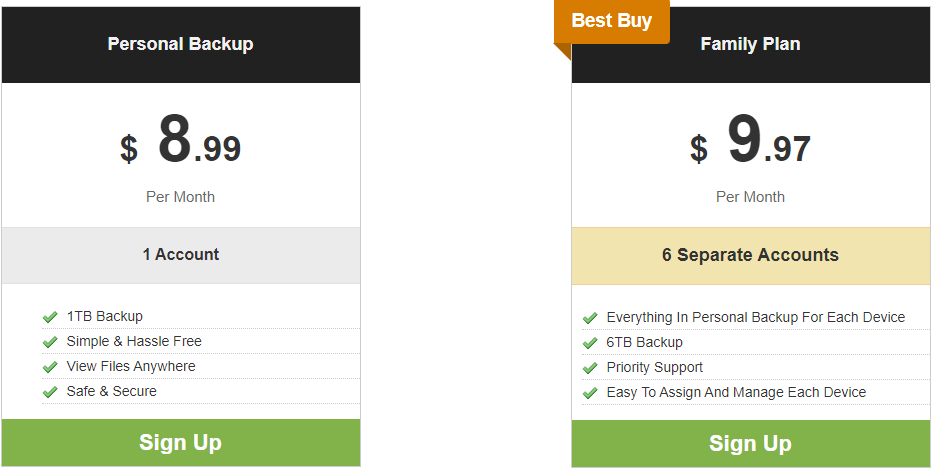Click the checkmark next to Simple & Hassle Free
Screen dimensions: 931x468
[x=50, y=342]
